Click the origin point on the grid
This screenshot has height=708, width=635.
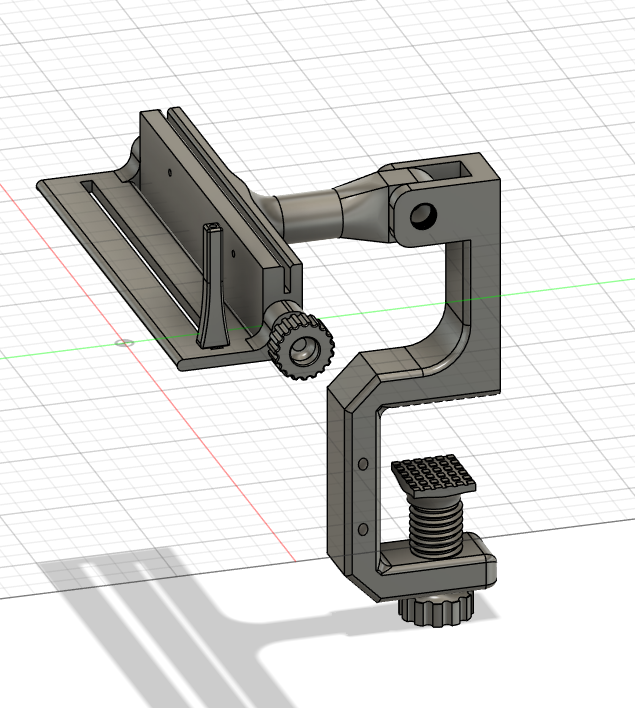click(124, 343)
